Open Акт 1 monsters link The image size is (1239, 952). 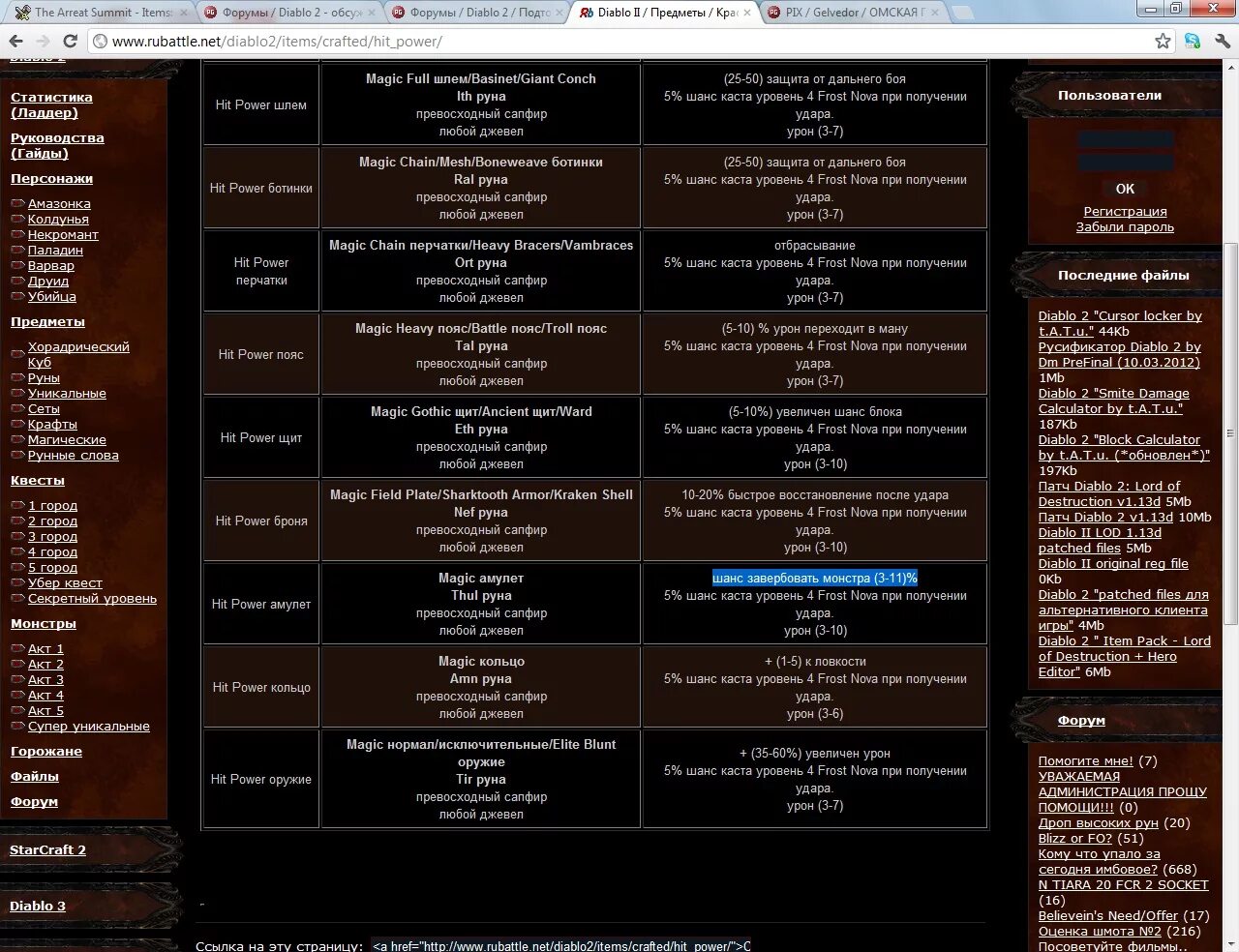(x=45, y=649)
